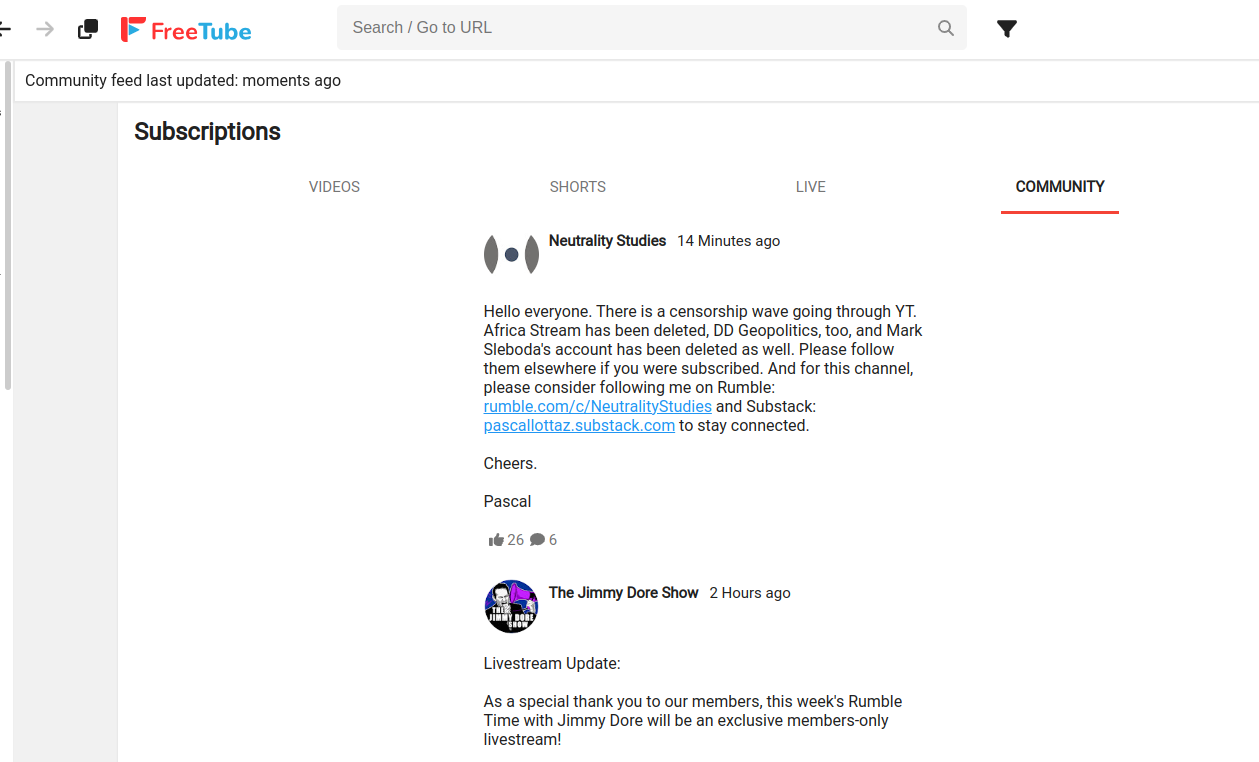
Task: Click the thumbs-up icon with 26 likes
Action: tap(496, 540)
